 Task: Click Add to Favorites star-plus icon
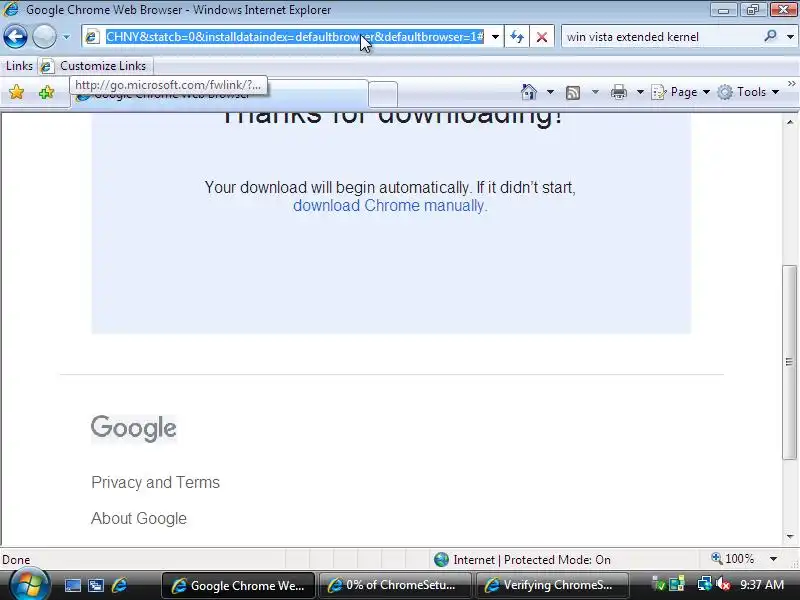point(46,92)
